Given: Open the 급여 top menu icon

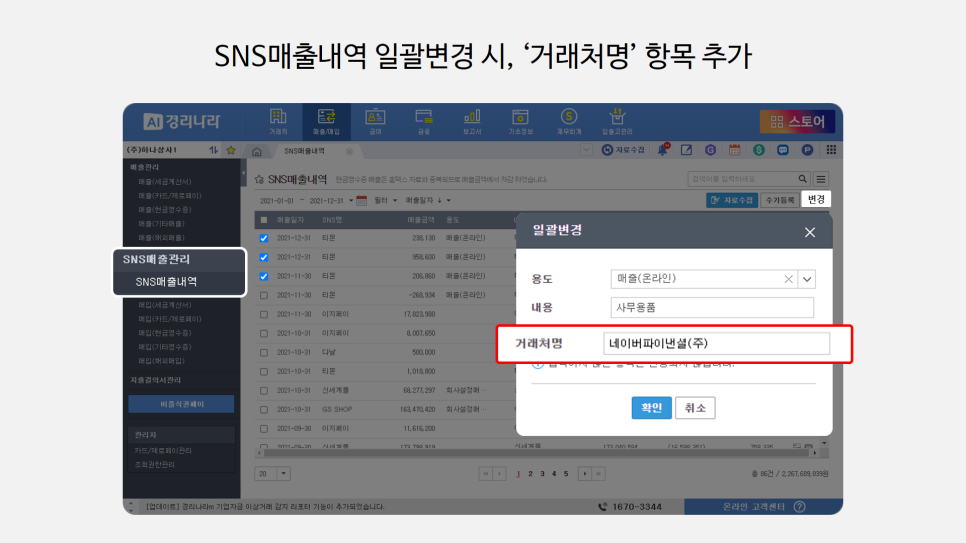Looking at the screenshot, I should tap(375, 121).
